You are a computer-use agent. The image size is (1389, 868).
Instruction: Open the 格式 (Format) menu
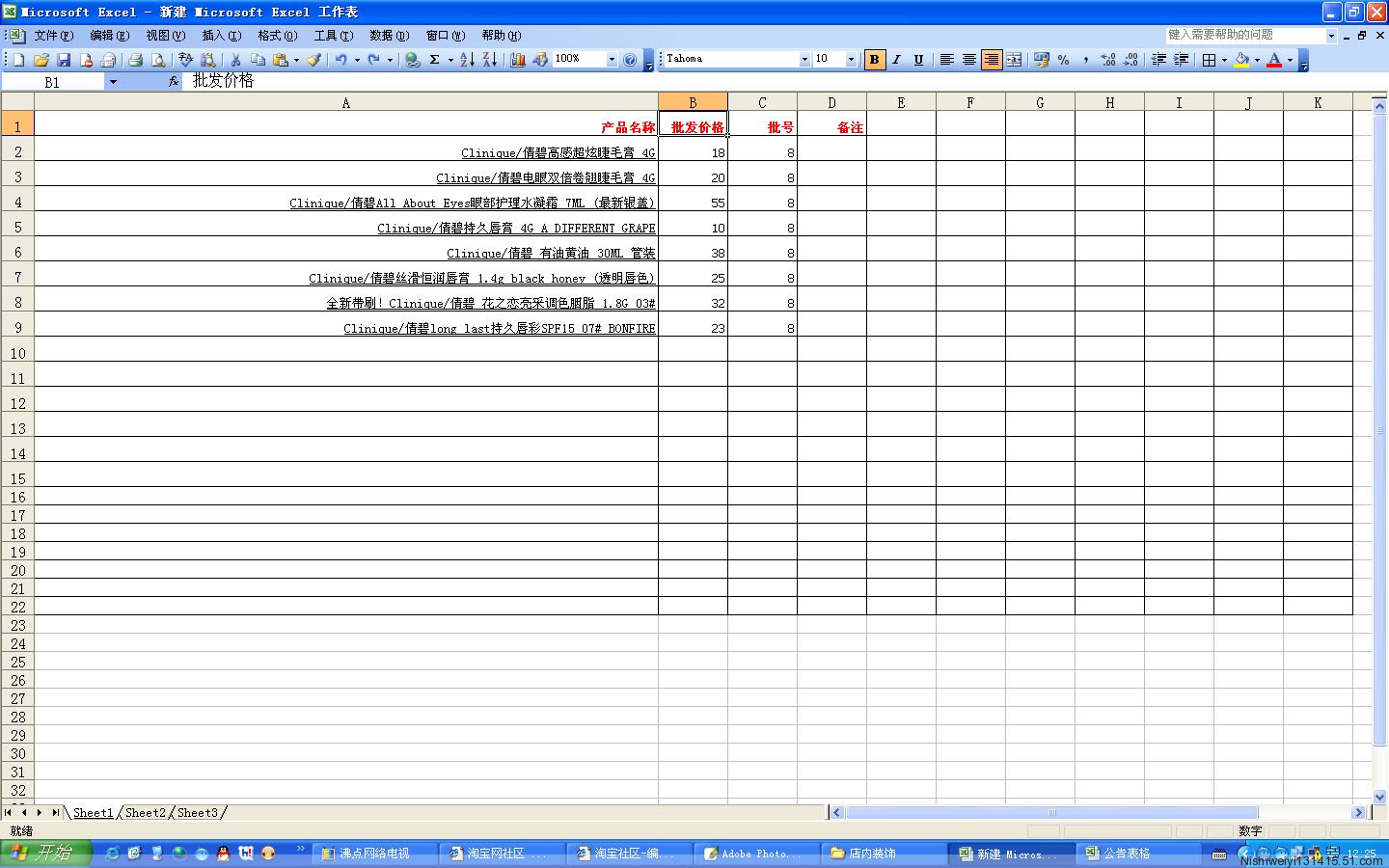[277, 36]
